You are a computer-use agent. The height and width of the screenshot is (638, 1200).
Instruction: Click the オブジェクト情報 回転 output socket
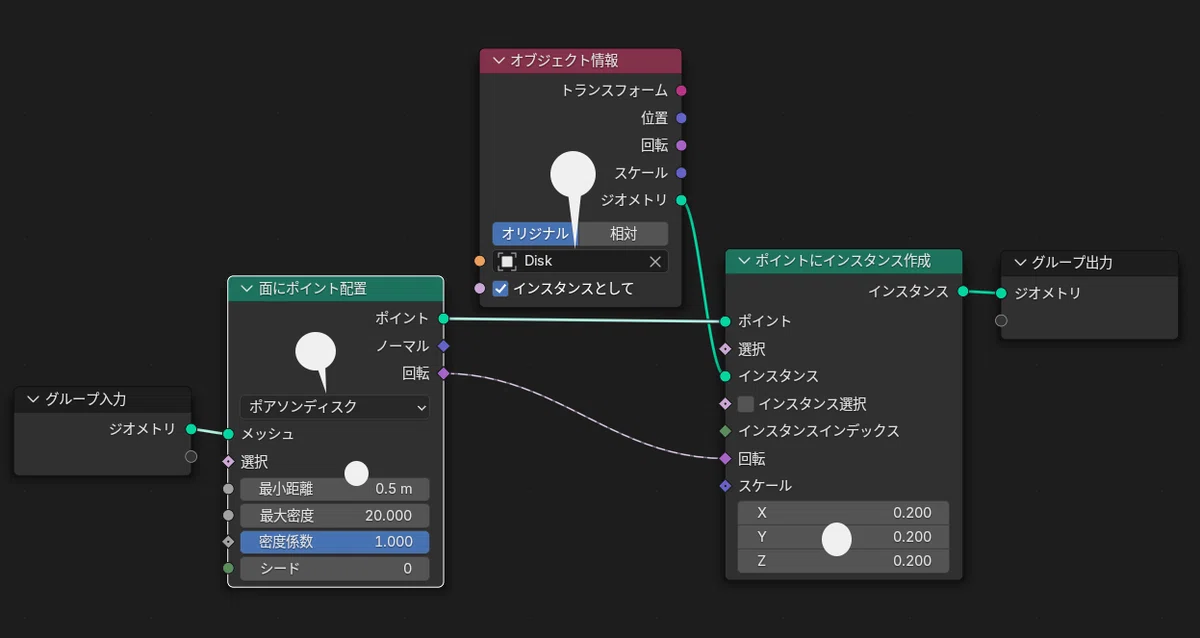(x=681, y=145)
